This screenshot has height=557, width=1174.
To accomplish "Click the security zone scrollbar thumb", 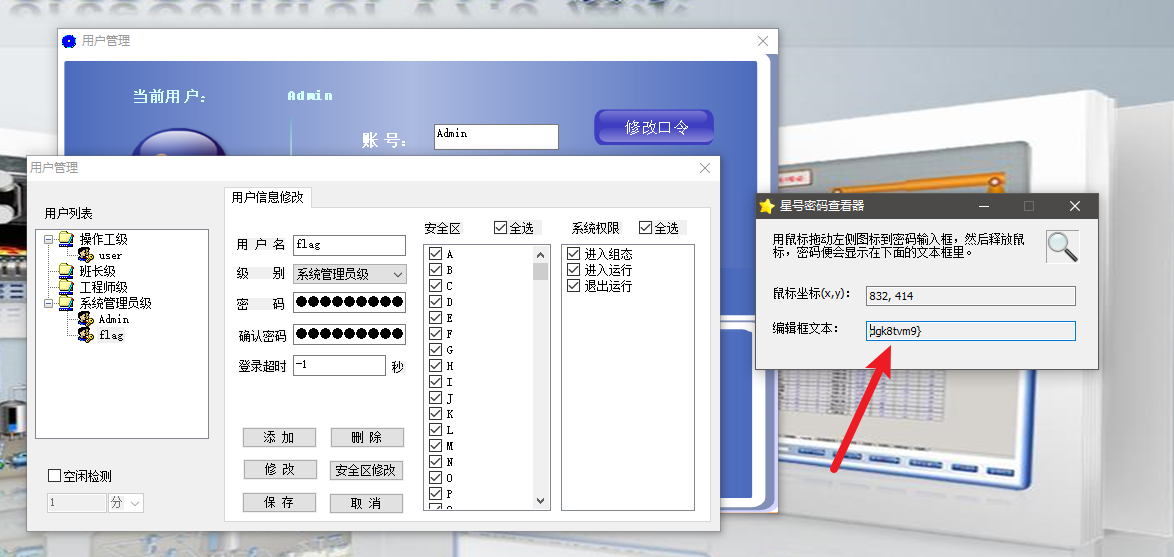I will [x=541, y=271].
